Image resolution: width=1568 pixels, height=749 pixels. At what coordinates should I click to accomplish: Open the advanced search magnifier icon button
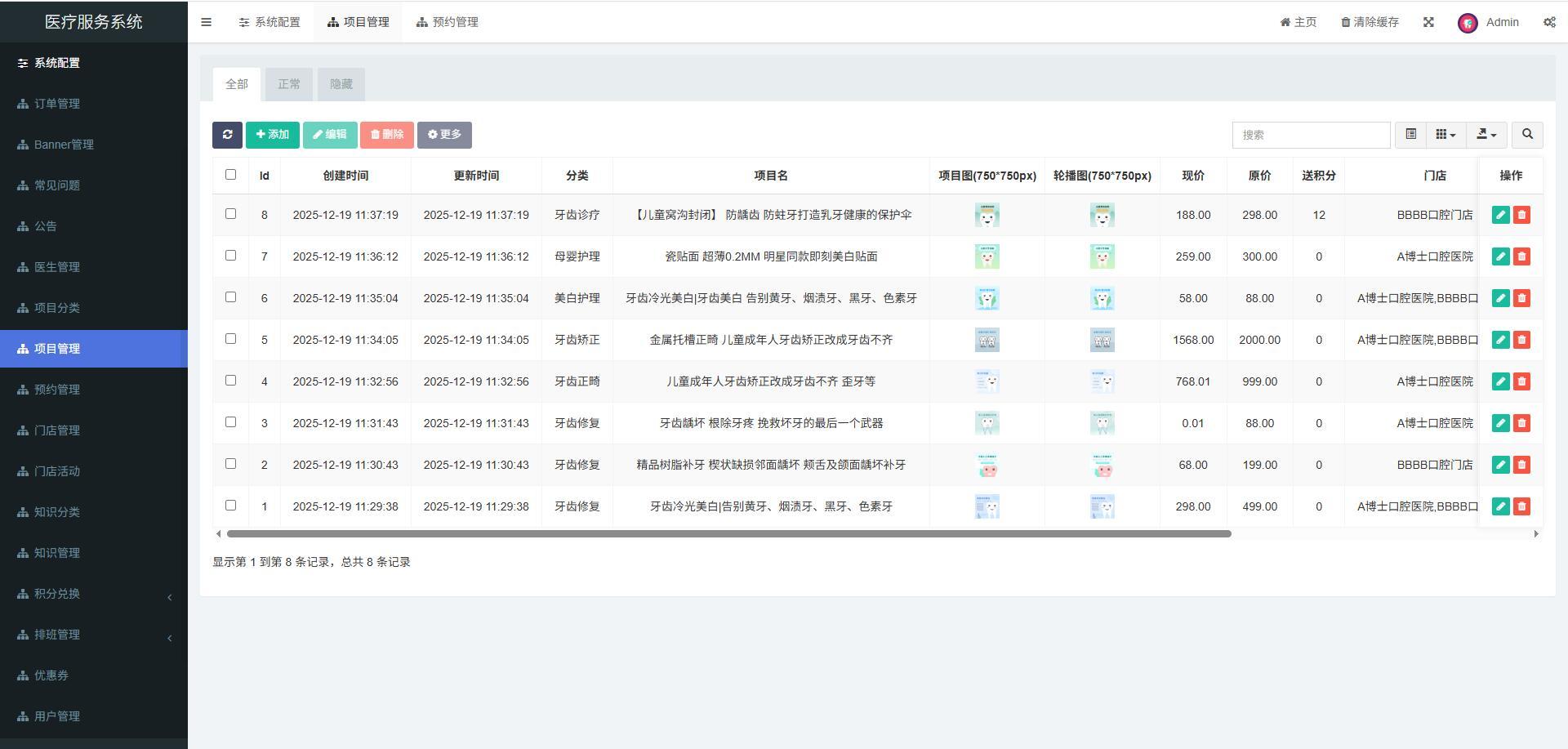click(x=1527, y=135)
